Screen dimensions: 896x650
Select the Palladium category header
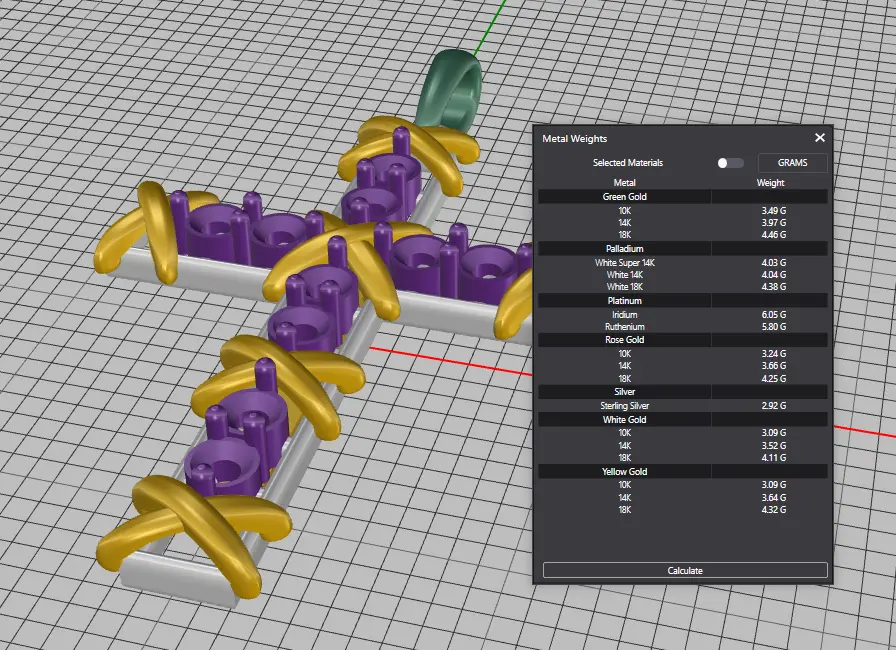(x=624, y=248)
